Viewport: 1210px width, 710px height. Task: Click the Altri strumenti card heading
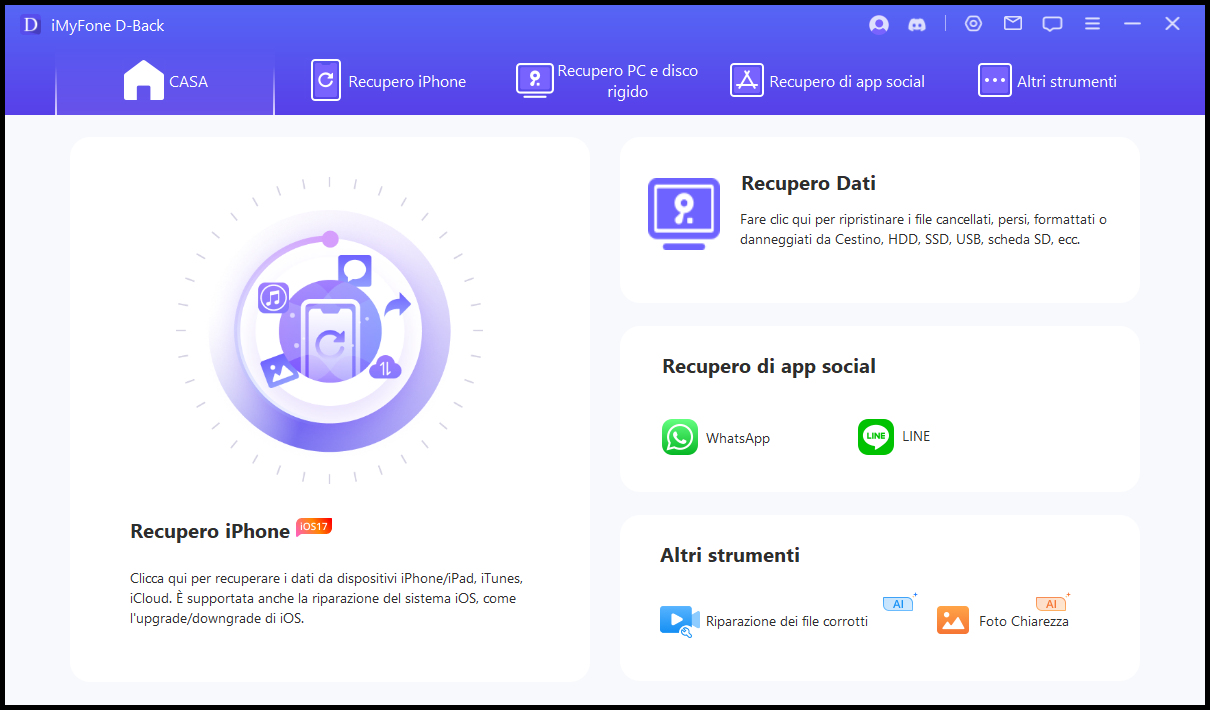coord(730,555)
